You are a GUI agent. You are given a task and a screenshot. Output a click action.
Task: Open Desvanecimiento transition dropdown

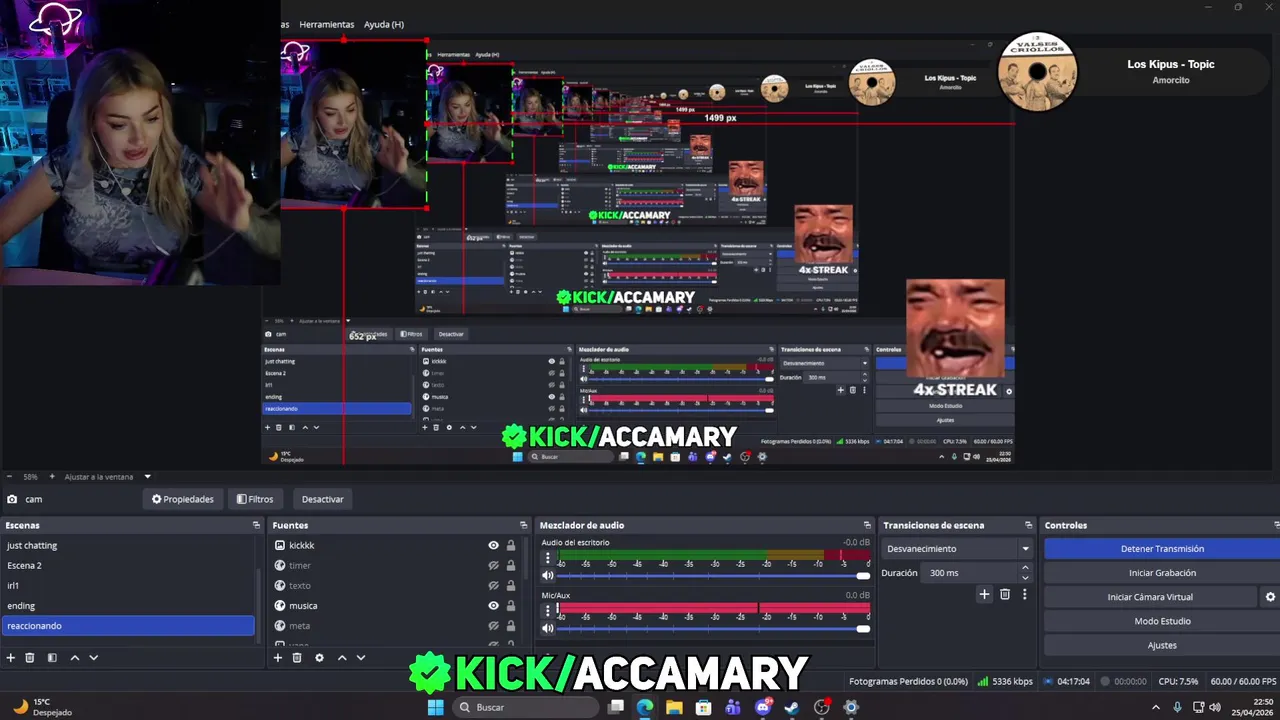point(958,549)
